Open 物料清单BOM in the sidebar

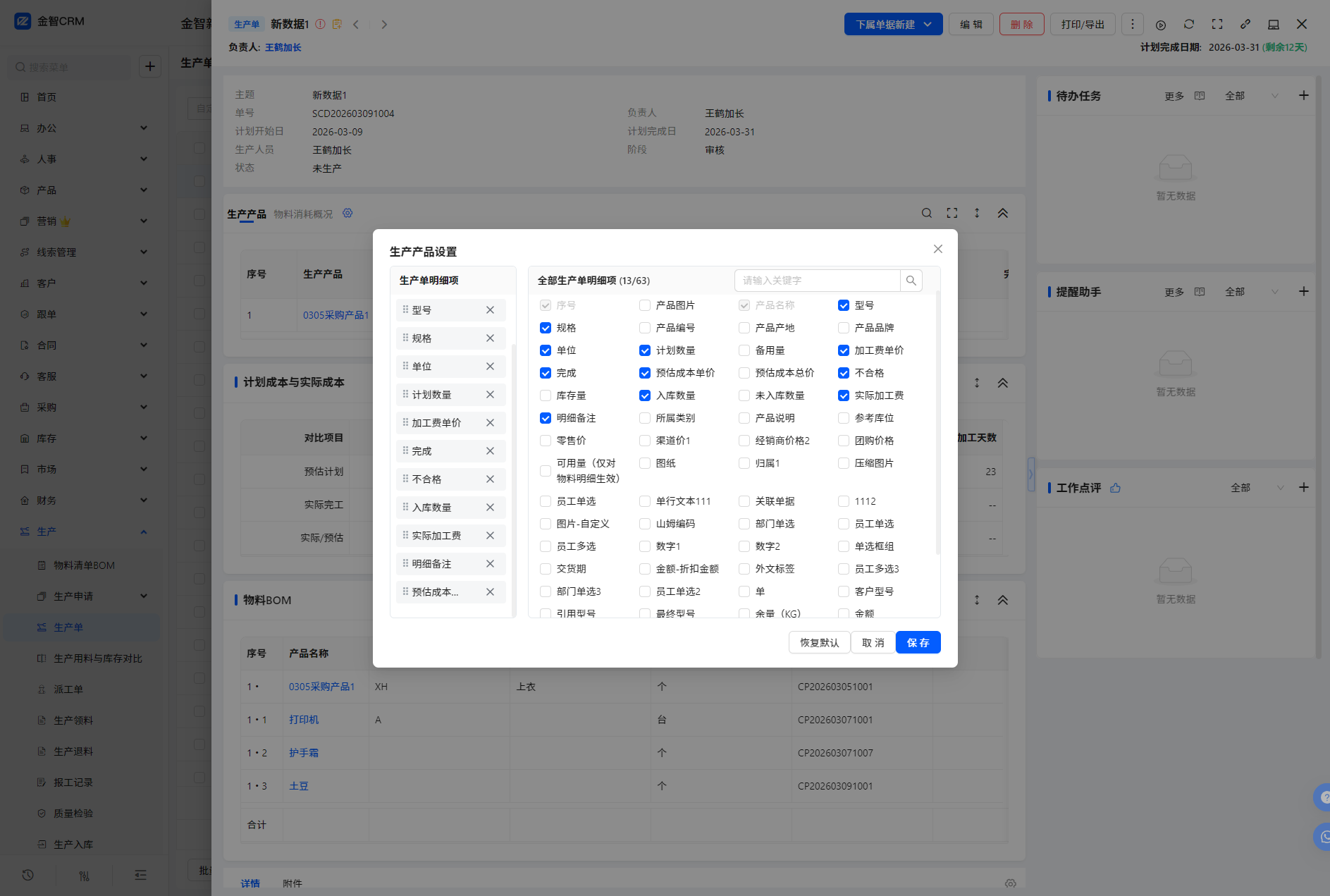click(x=84, y=565)
